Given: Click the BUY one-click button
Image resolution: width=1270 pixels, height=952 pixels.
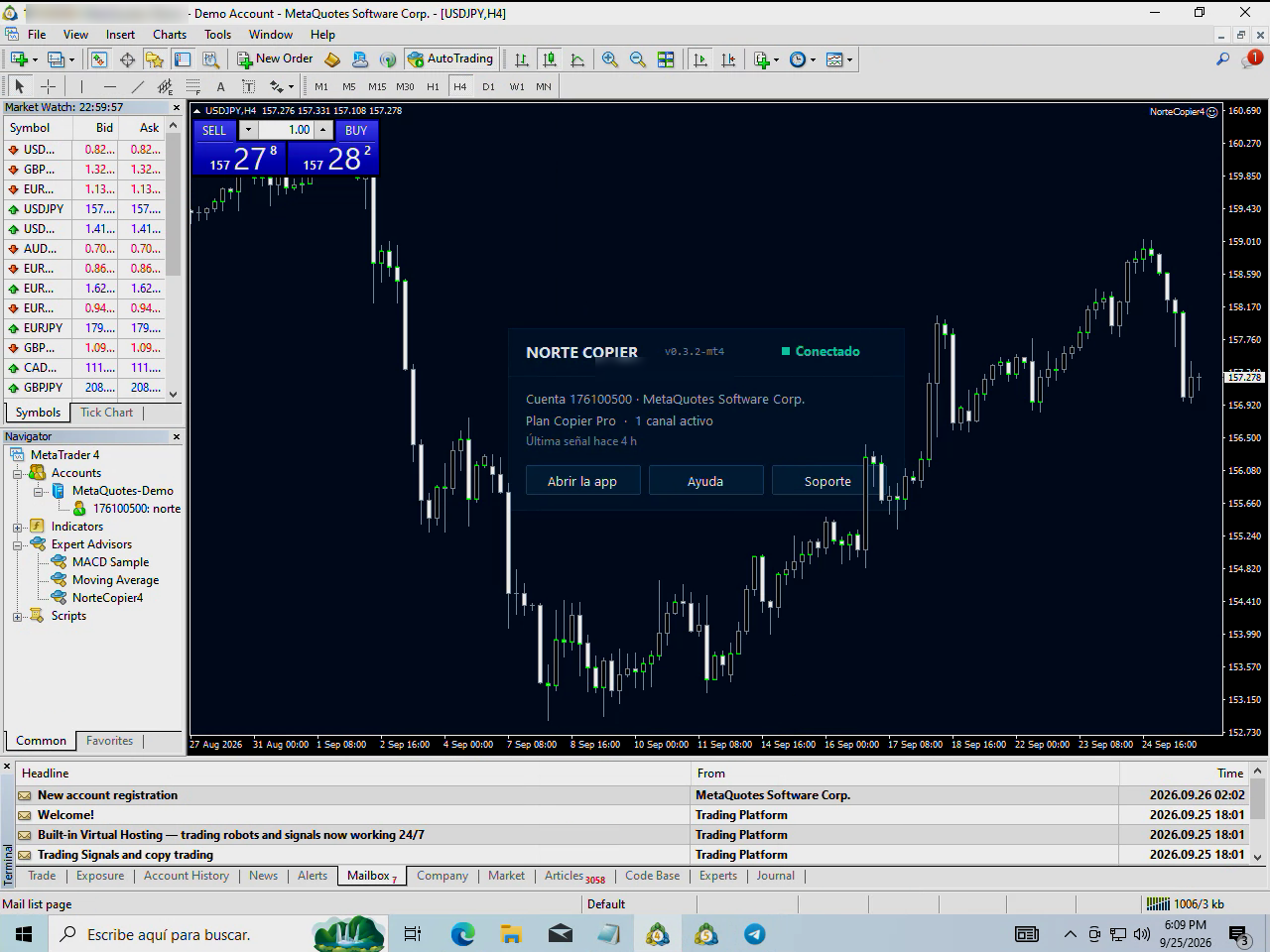Looking at the screenshot, I should pos(356,130).
